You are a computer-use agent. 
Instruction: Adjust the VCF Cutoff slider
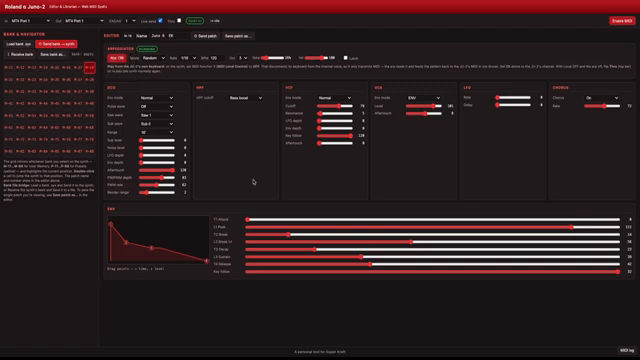coord(335,106)
